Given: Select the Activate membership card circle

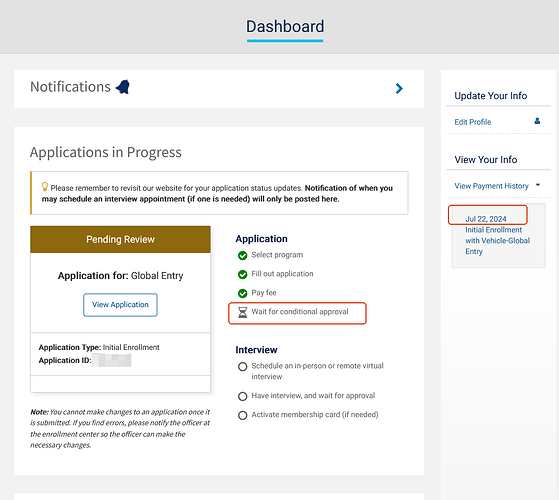Looking at the screenshot, I should pyautogui.click(x=242, y=415).
